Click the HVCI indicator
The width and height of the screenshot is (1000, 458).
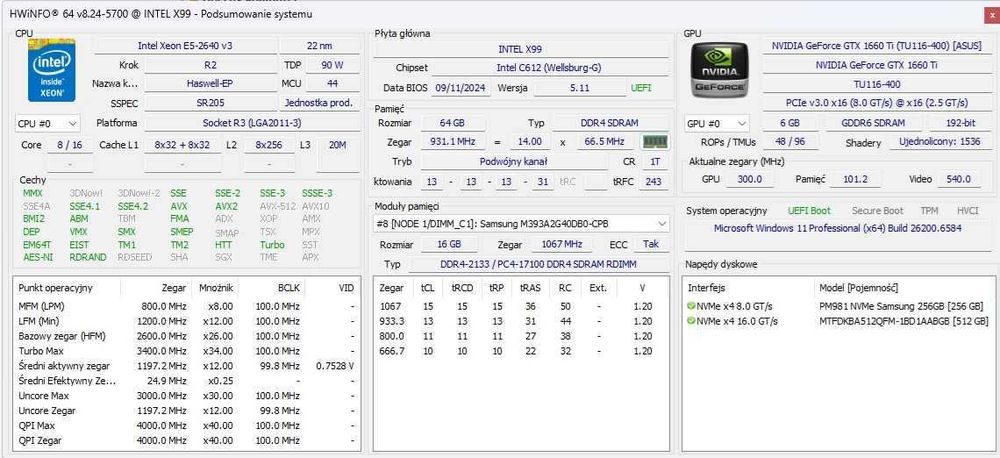coord(967,211)
